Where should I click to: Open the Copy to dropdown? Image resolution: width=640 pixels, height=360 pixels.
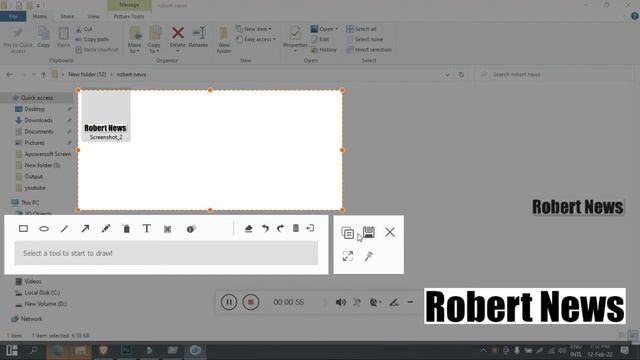(x=154, y=40)
